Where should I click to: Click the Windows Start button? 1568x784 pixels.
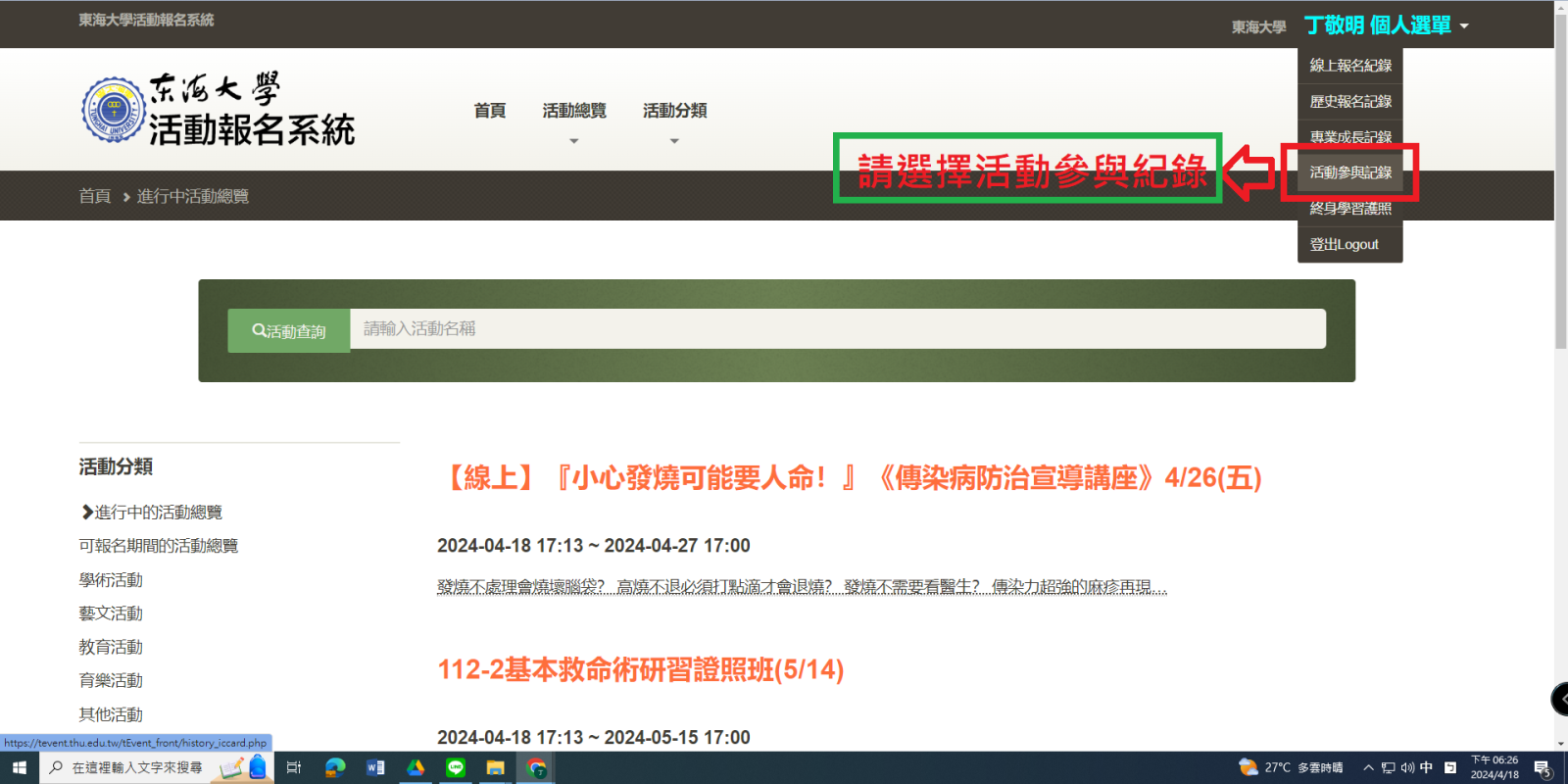20,768
